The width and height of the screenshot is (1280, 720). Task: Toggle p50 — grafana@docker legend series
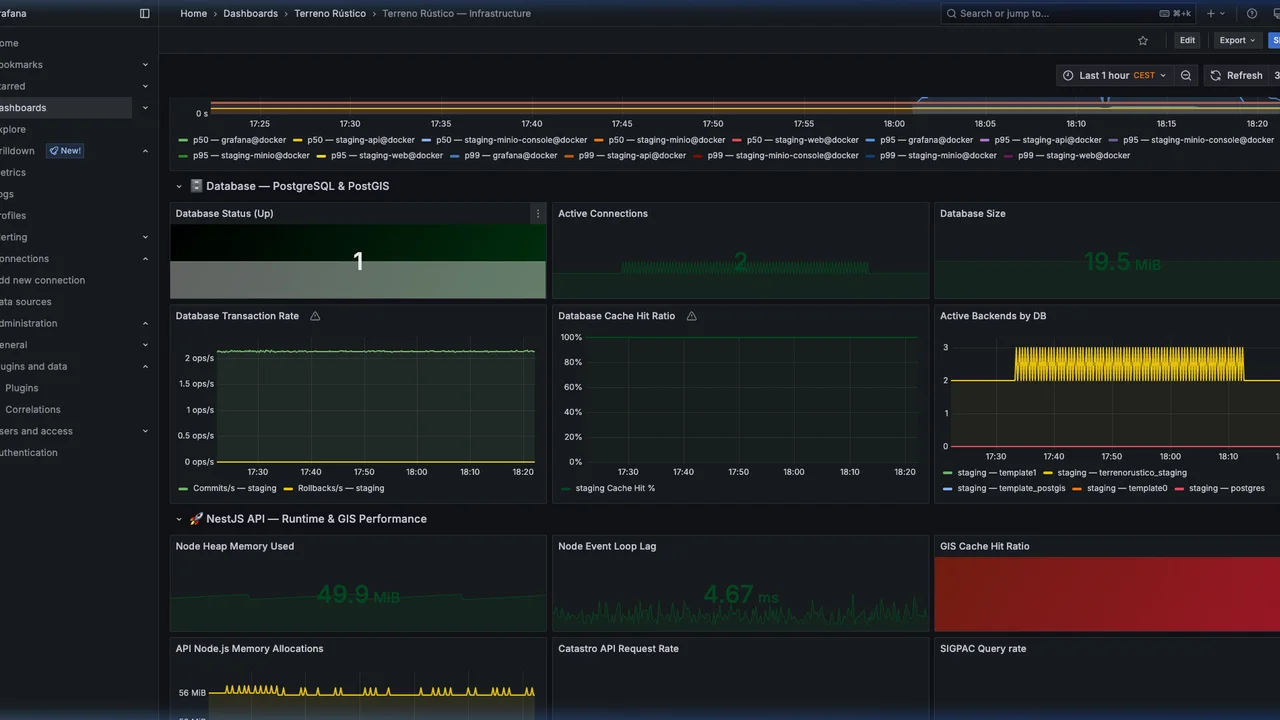(239, 141)
